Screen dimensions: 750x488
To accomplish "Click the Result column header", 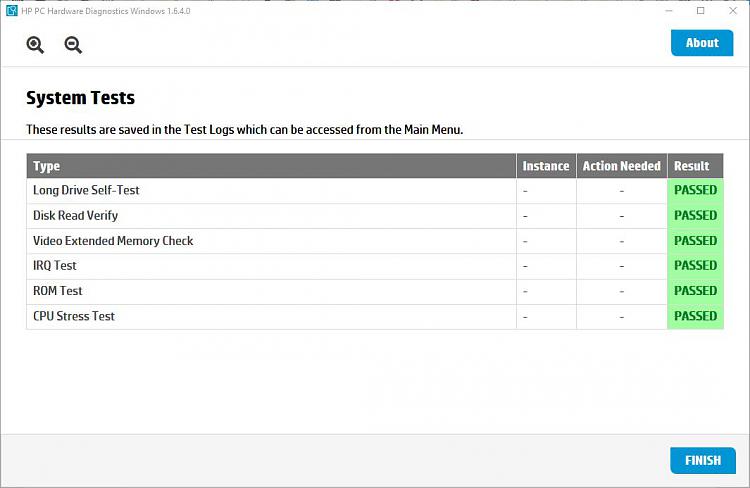I will (x=695, y=166).
